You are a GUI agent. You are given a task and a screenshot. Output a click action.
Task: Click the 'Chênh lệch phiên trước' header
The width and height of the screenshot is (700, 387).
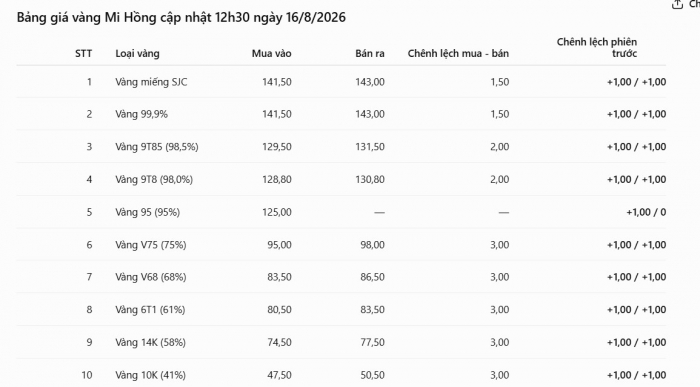click(x=597, y=48)
